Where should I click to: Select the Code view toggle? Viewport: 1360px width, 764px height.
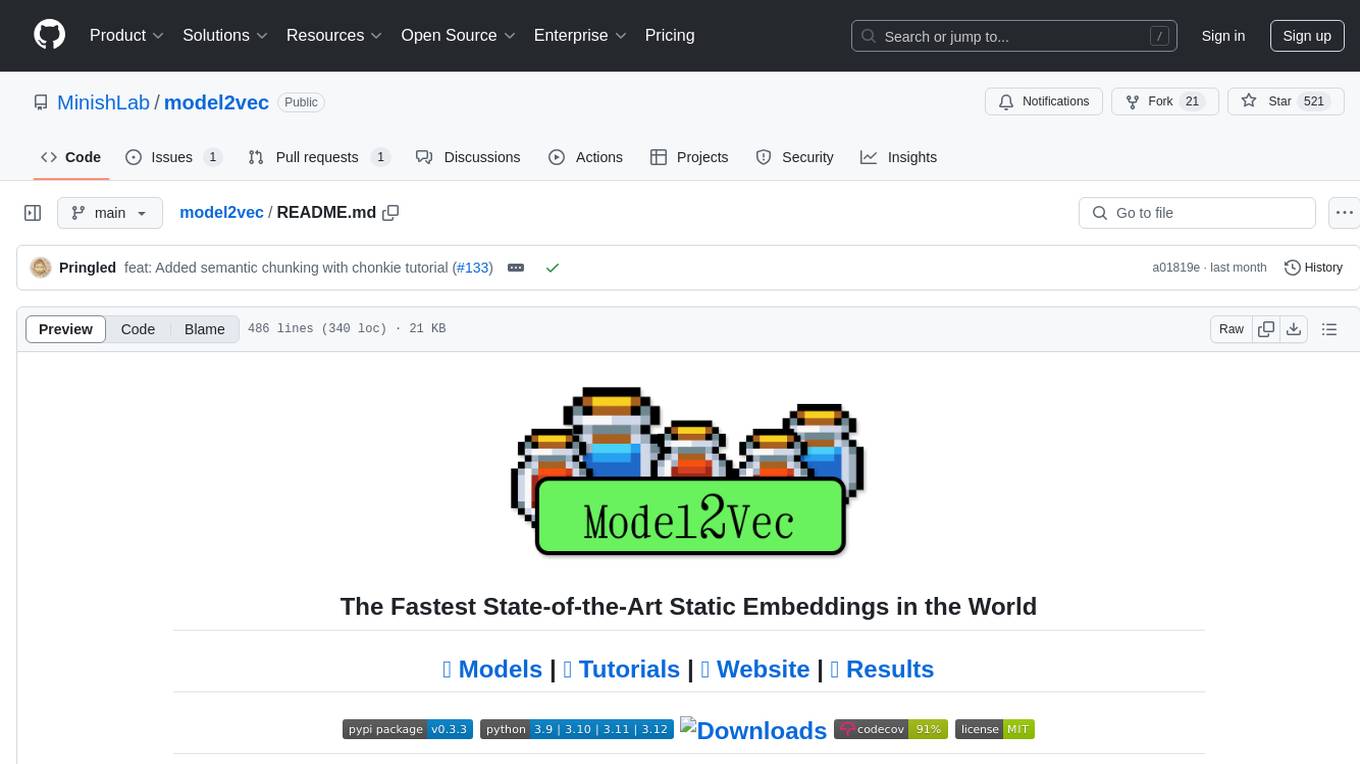click(x=138, y=329)
